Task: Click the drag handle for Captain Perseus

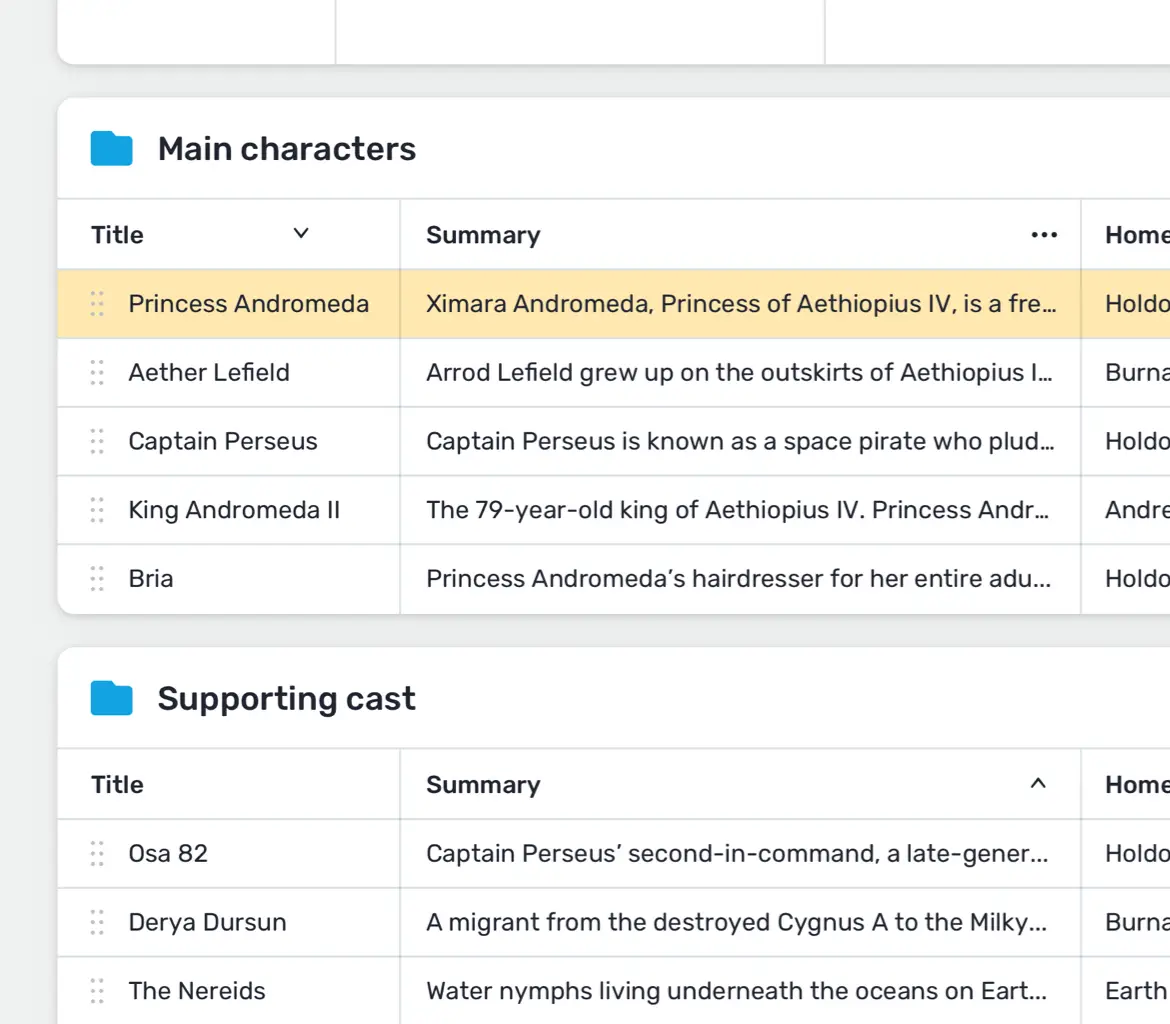Action: click(x=97, y=441)
